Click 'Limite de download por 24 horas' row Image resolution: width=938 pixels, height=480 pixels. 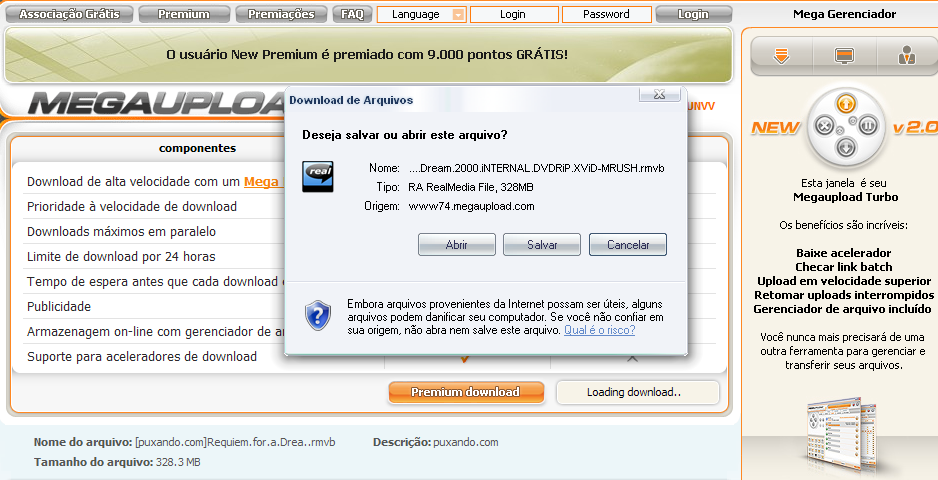pos(121,257)
